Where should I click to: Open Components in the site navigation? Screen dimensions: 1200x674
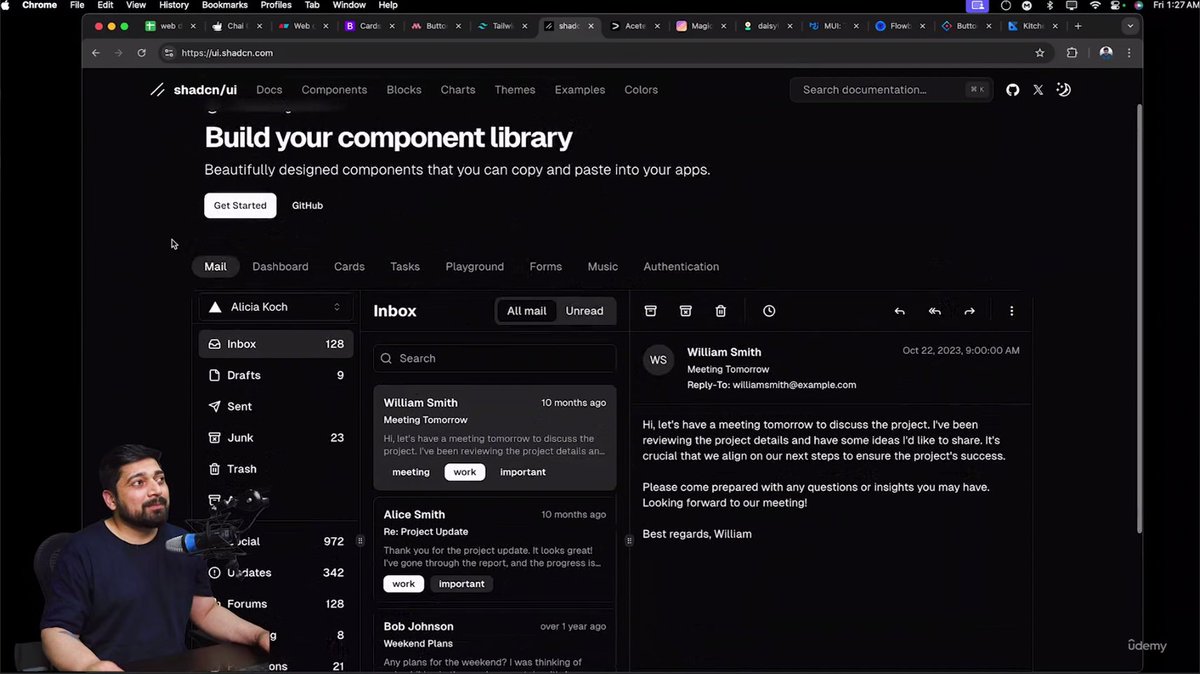(334, 90)
